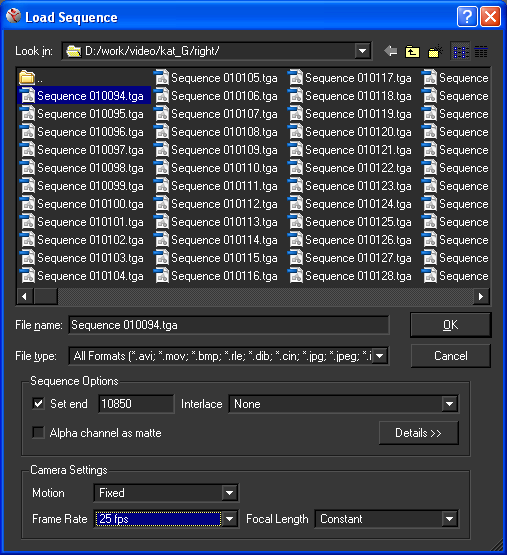Click file icon of Sequence 010100.tga
The width and height of the screenshot is (507, 555).
[x=27, y=204]
